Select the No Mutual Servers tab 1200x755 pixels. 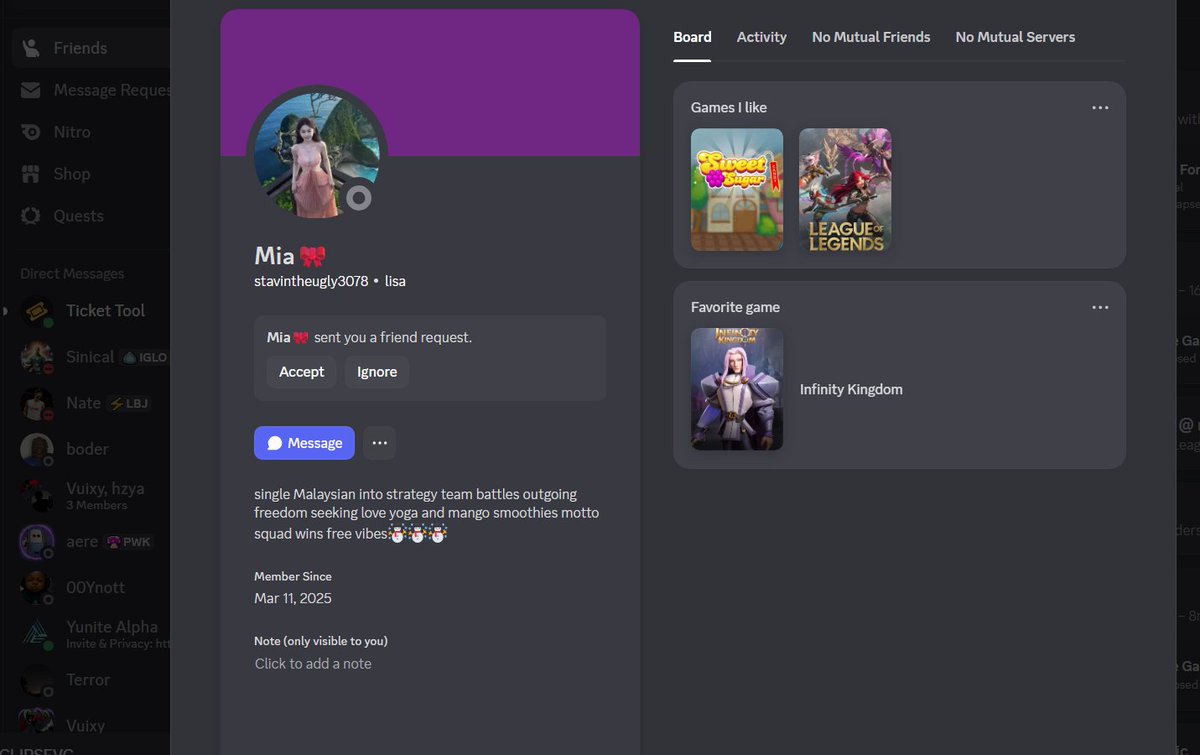(x=1015, y=37)
